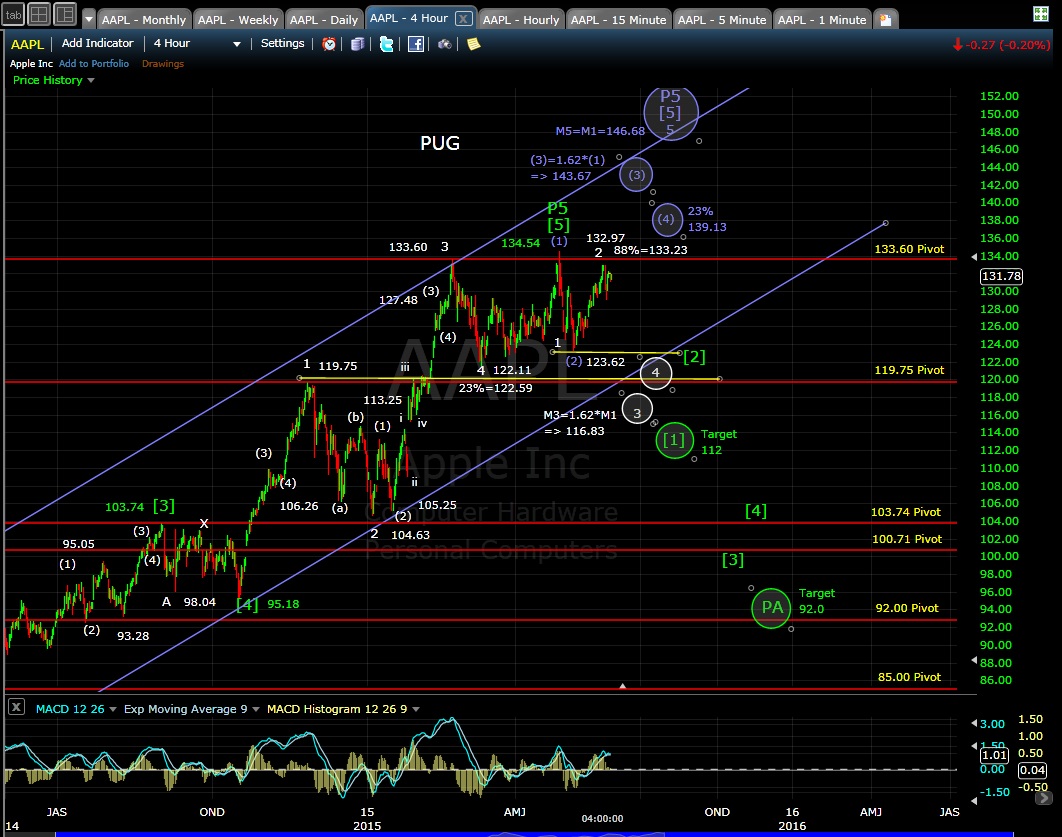Switch to AAPL - Daily tab

tap(324, 20)
